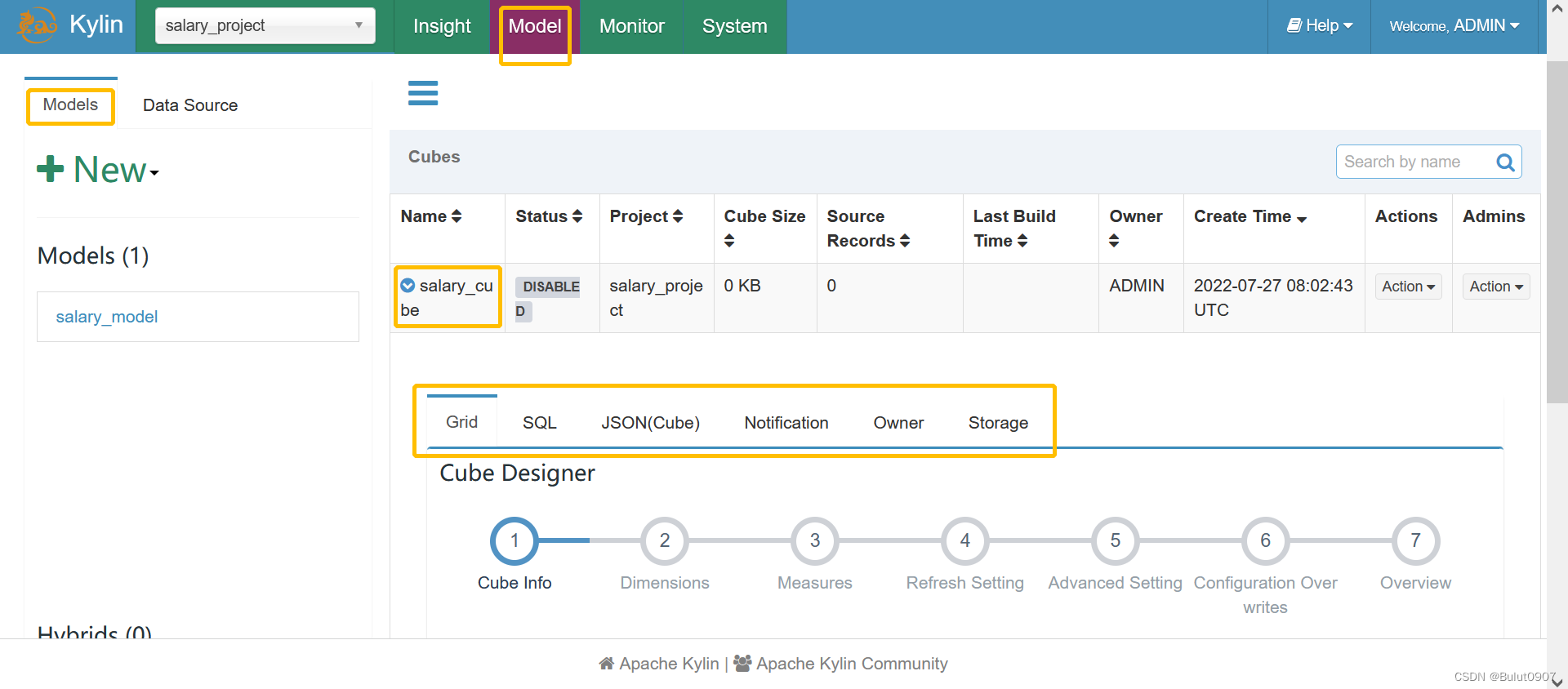Click the Cube Designer heading

[x=517, y=473]
